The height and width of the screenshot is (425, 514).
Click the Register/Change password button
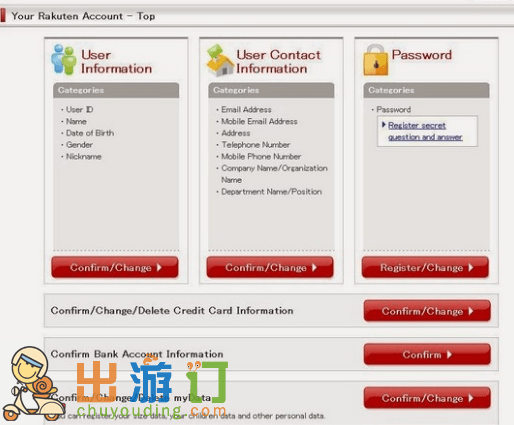point(425,267)
